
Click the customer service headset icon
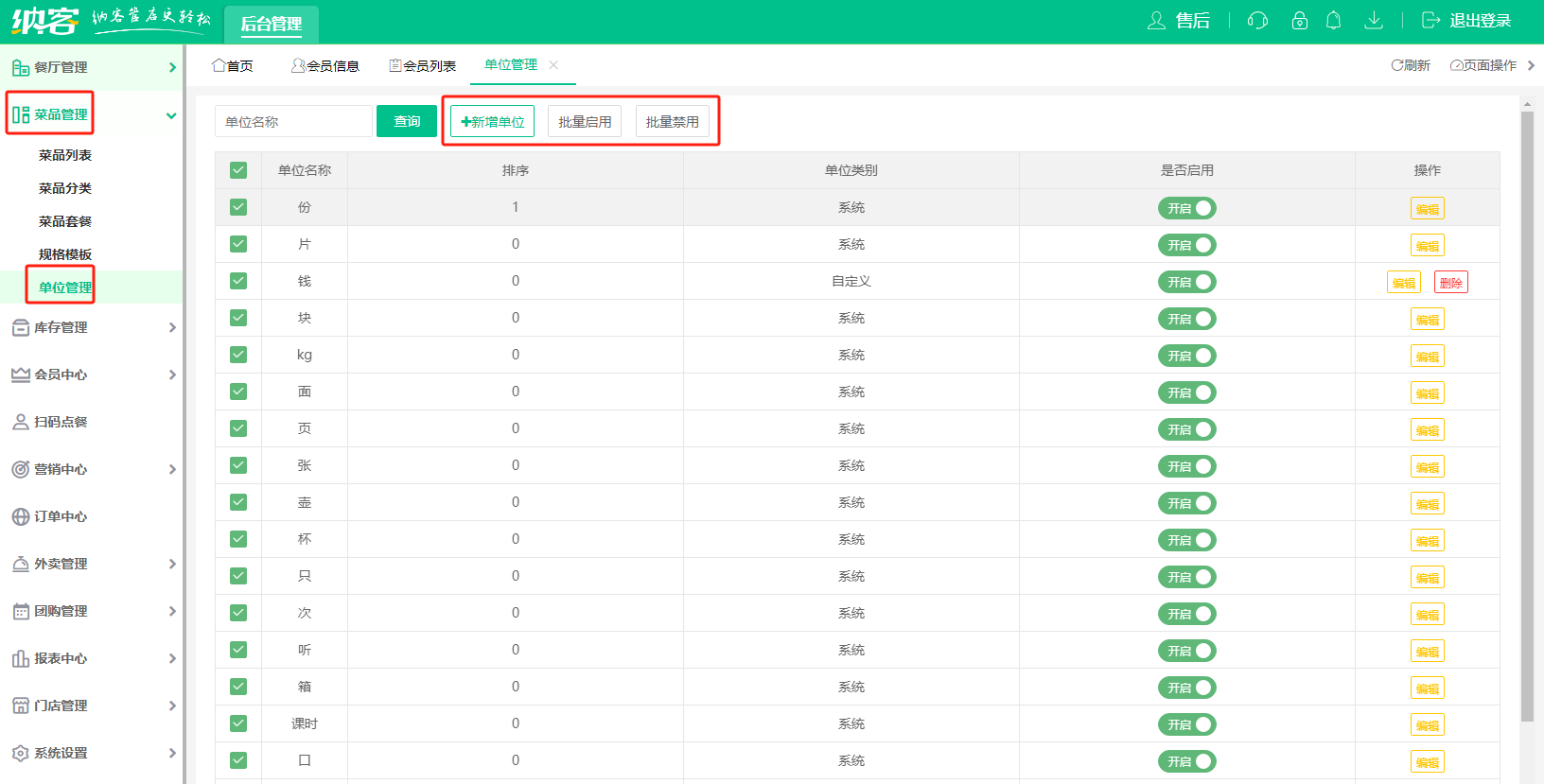pyautogui.click(x=1257, y=21)
